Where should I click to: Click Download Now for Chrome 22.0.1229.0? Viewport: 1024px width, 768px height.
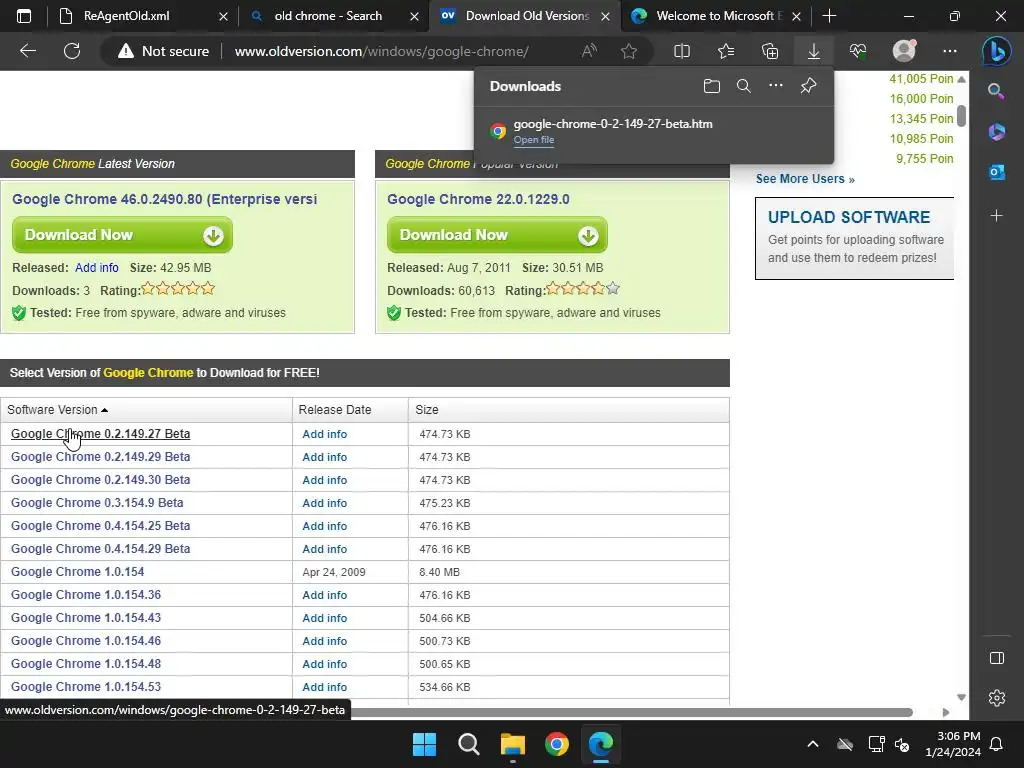point(498,235)
